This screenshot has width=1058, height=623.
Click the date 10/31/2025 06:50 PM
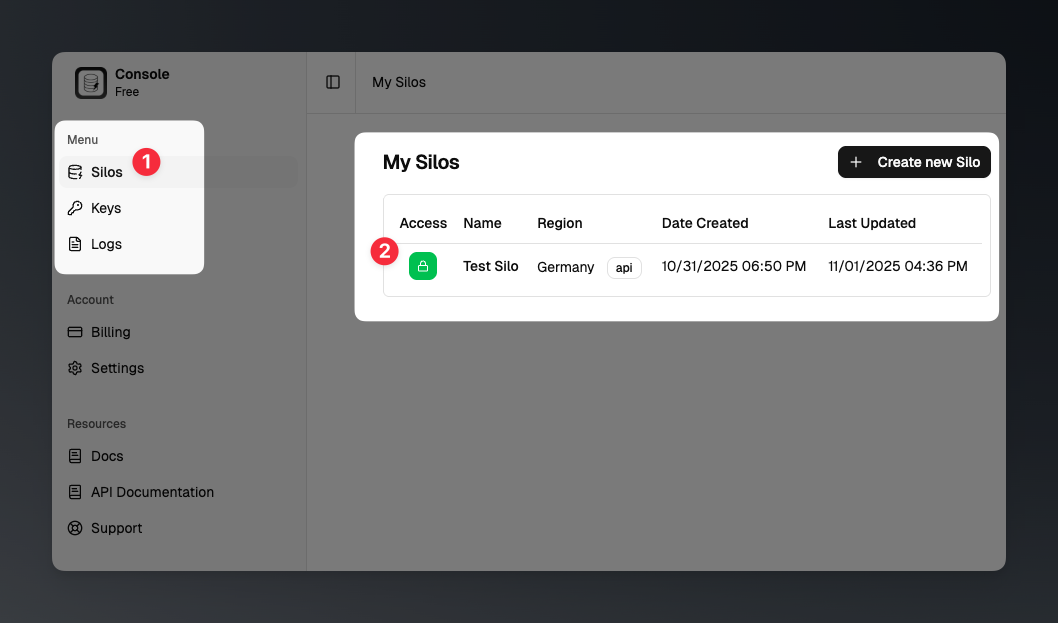tap(733, 266)
